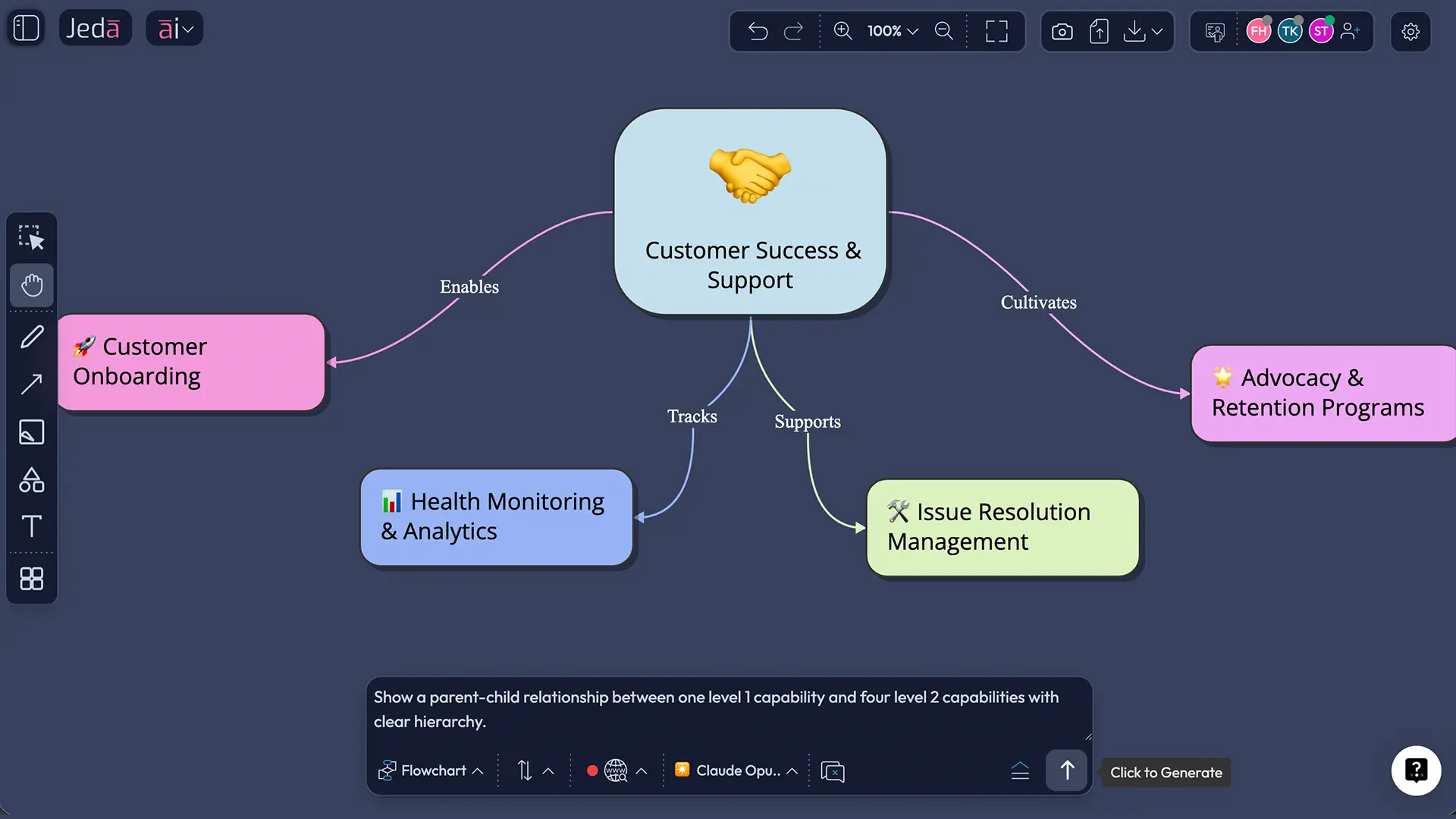Select the hand pan tool

[31, 285]
